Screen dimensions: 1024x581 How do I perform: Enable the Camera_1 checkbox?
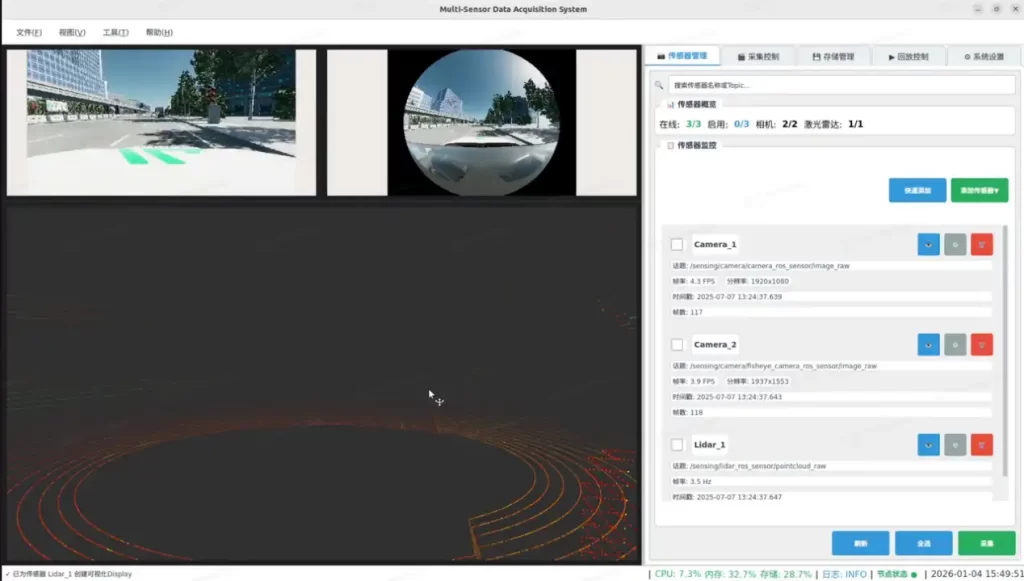tap(677, 245)
